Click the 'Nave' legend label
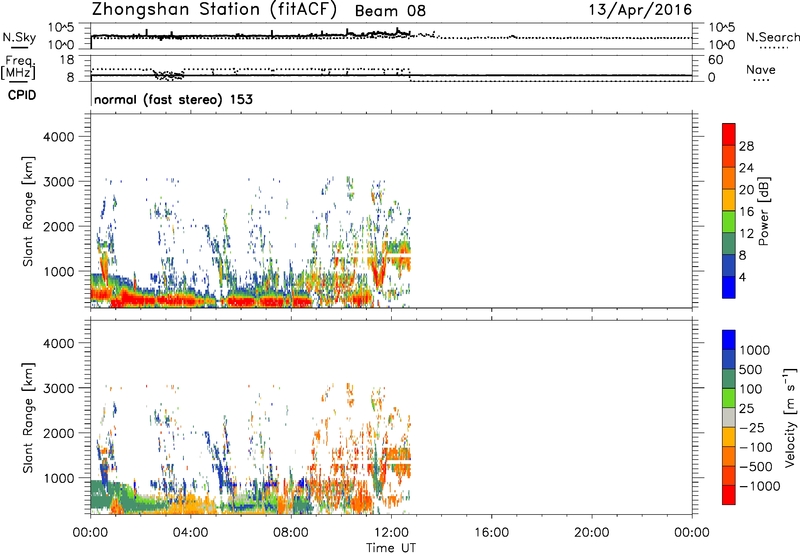Screen dimensions: 800x554 pyautogui.click(x=760, y=70)
